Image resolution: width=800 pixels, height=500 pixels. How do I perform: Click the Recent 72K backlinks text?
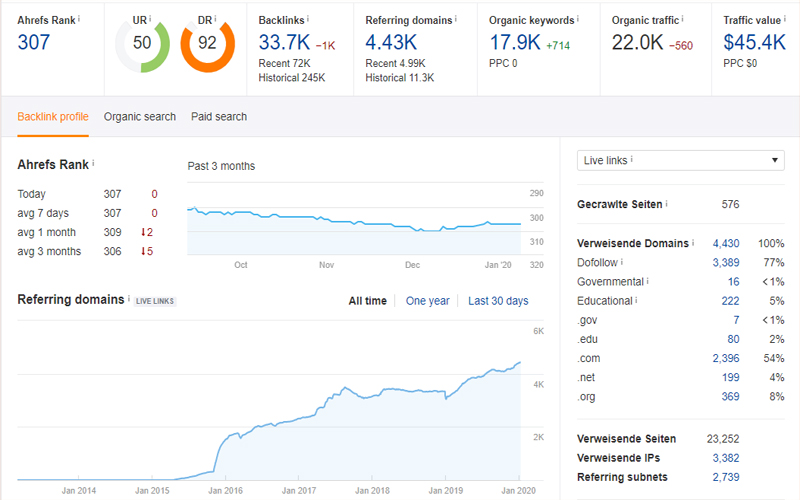click(284, 63)
